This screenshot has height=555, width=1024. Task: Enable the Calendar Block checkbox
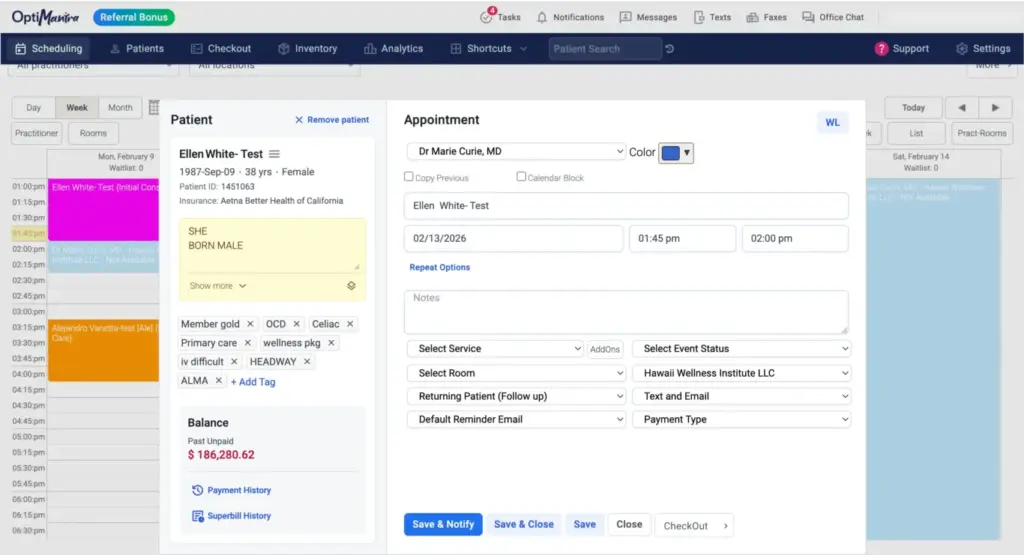521,176
